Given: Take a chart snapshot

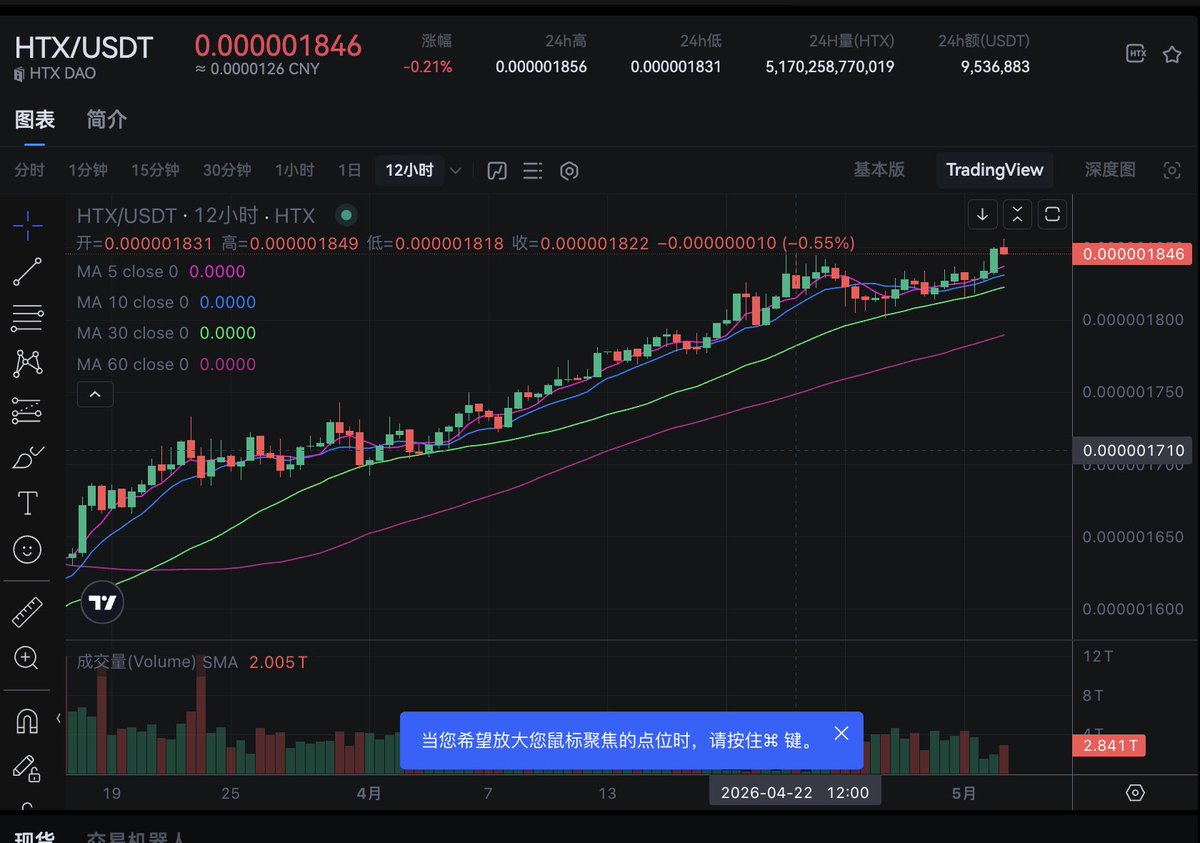Looking at the screenshot, I should click(1172, 170).
